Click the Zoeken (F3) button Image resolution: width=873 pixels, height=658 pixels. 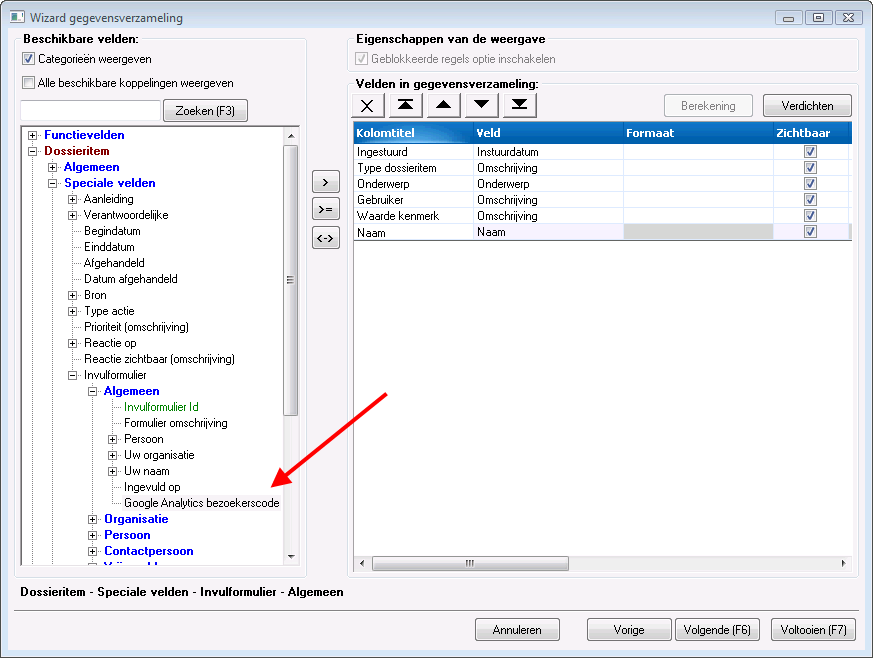coord(205,111)
